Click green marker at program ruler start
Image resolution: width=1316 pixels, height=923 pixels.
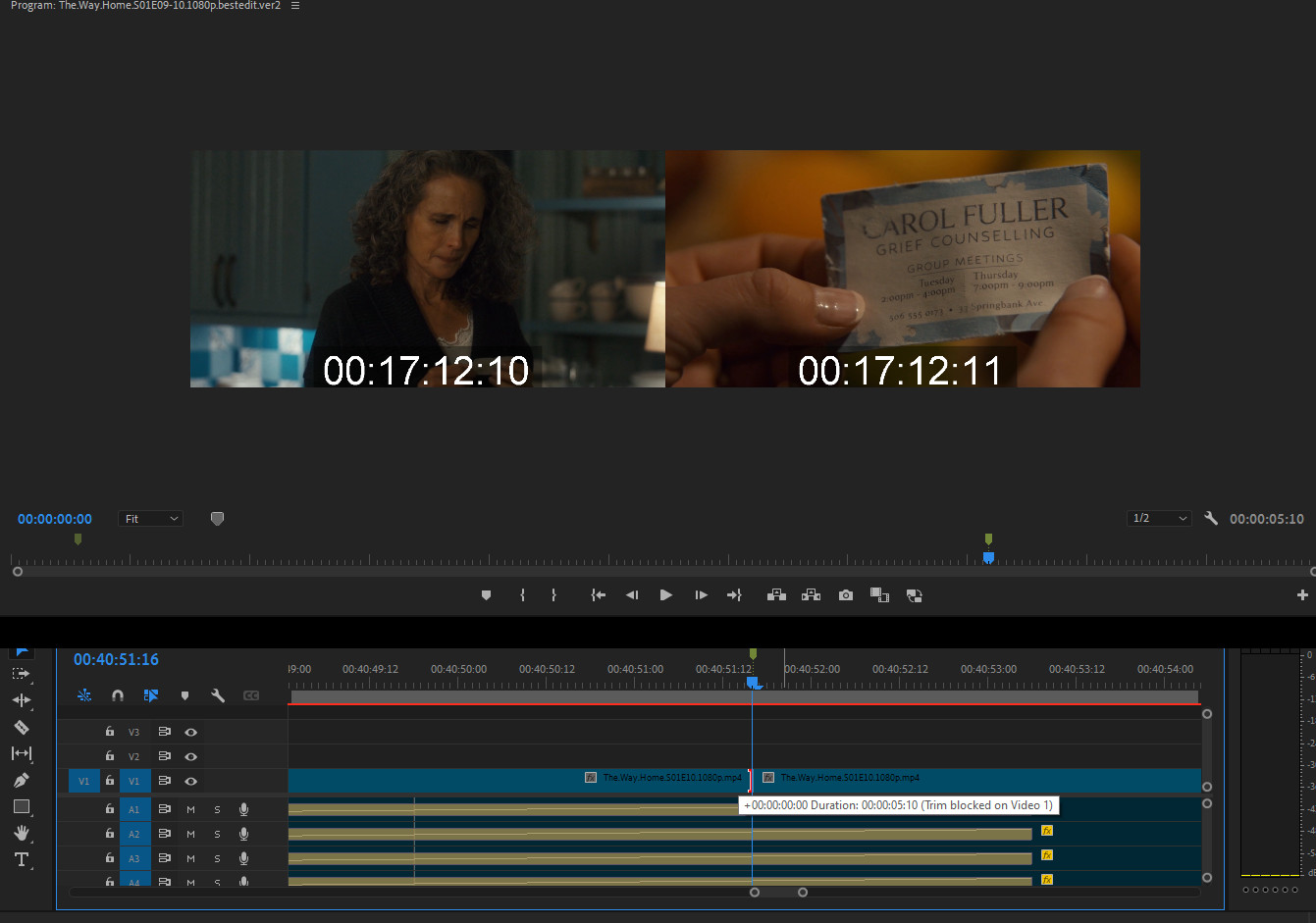click(78, 538)
